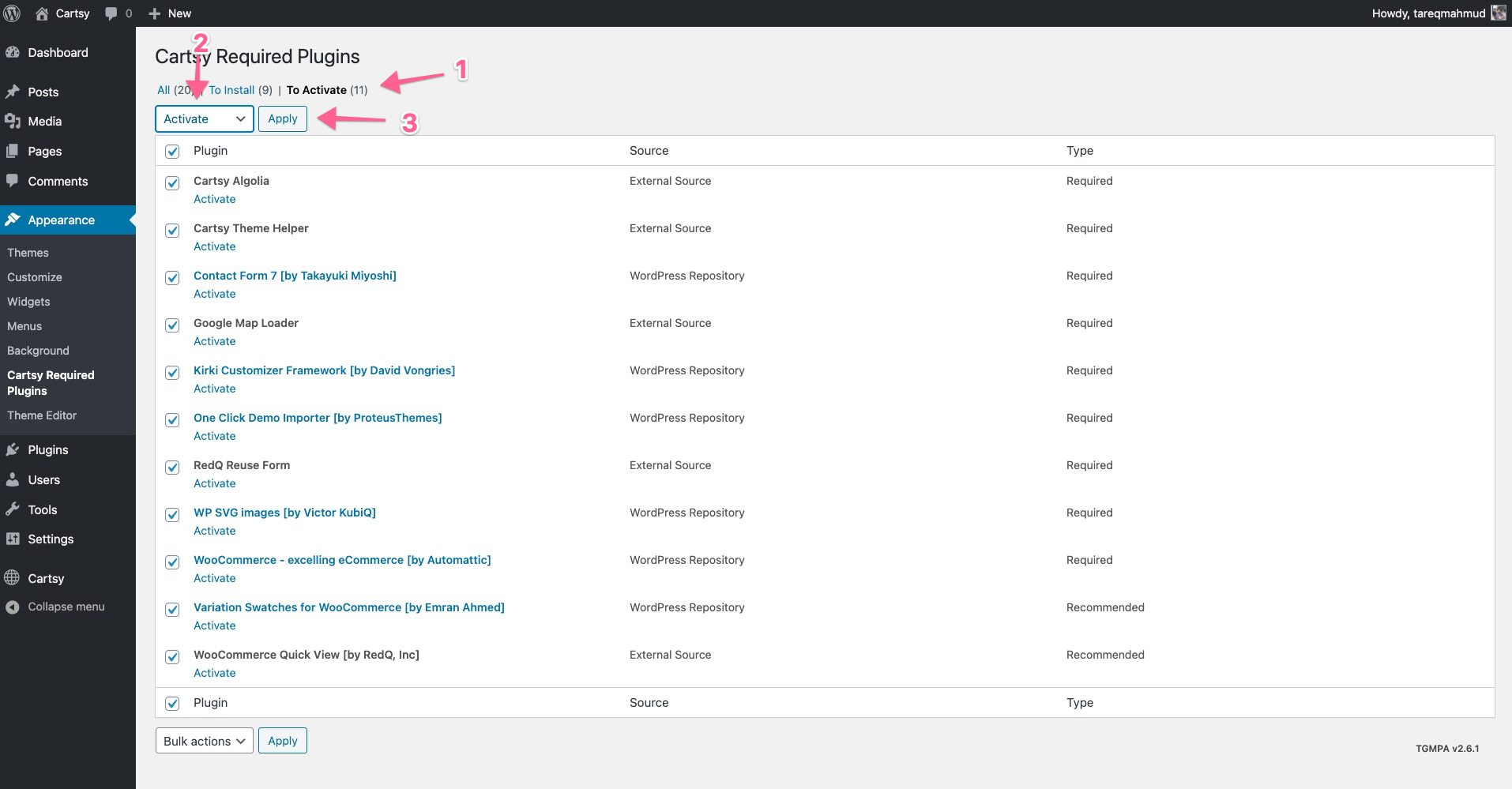Sort by the Plugin column header
1512x789 pixels.
[210, 151]
